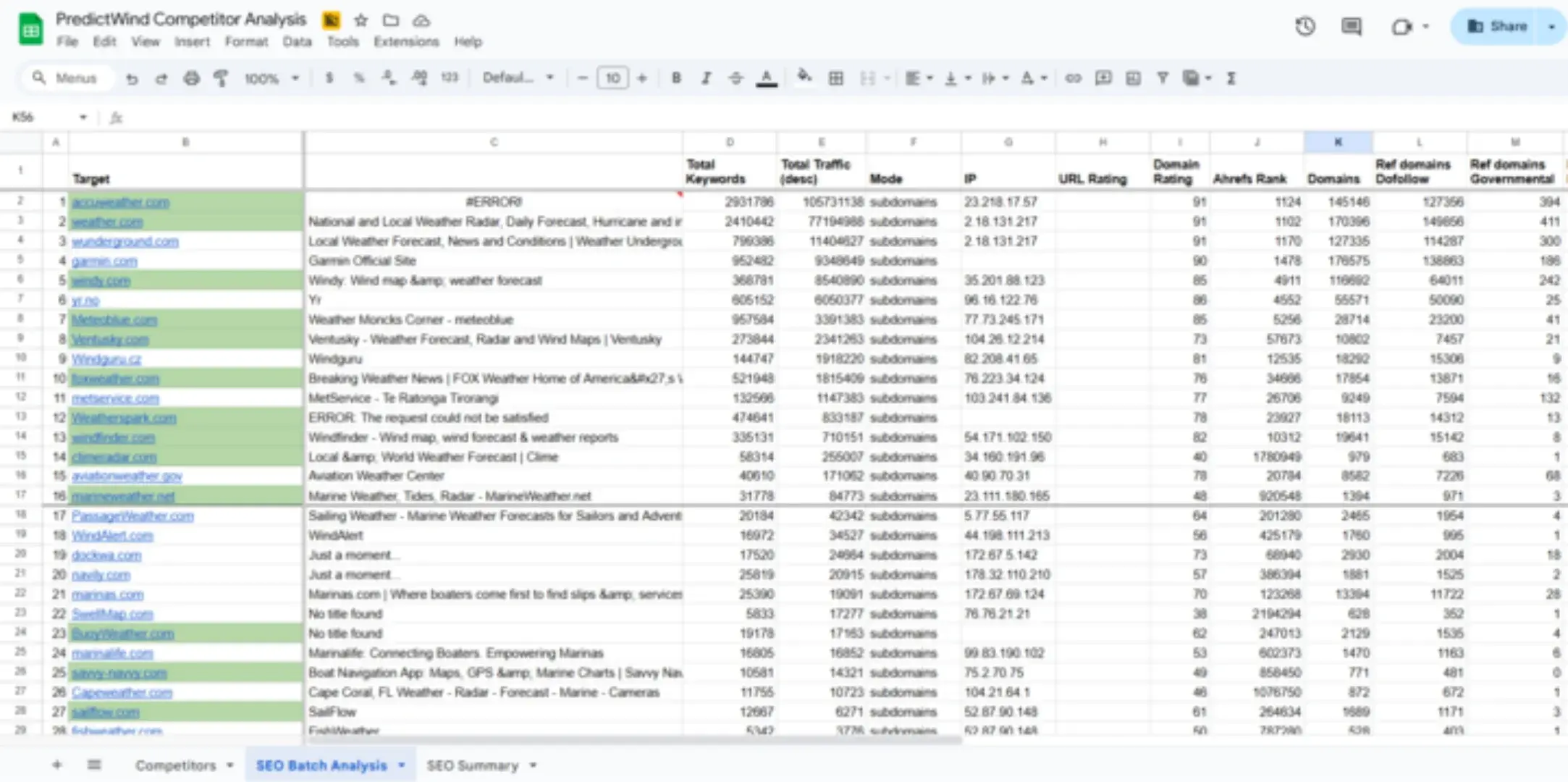Viewport: 1568px width, 782px height.
Task: Click the Version history clock icon
Action: (1306, 27)
